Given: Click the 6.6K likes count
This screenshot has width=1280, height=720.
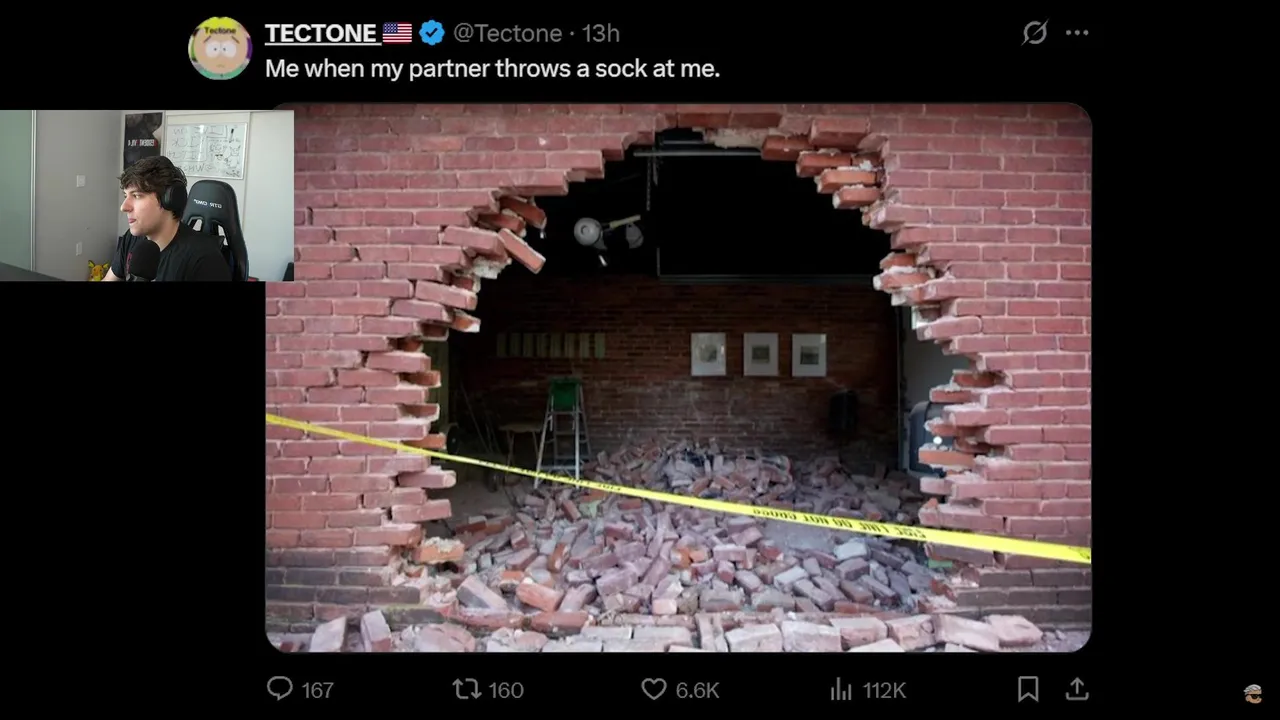Looking at the screenshot, I should coord(697,690).
